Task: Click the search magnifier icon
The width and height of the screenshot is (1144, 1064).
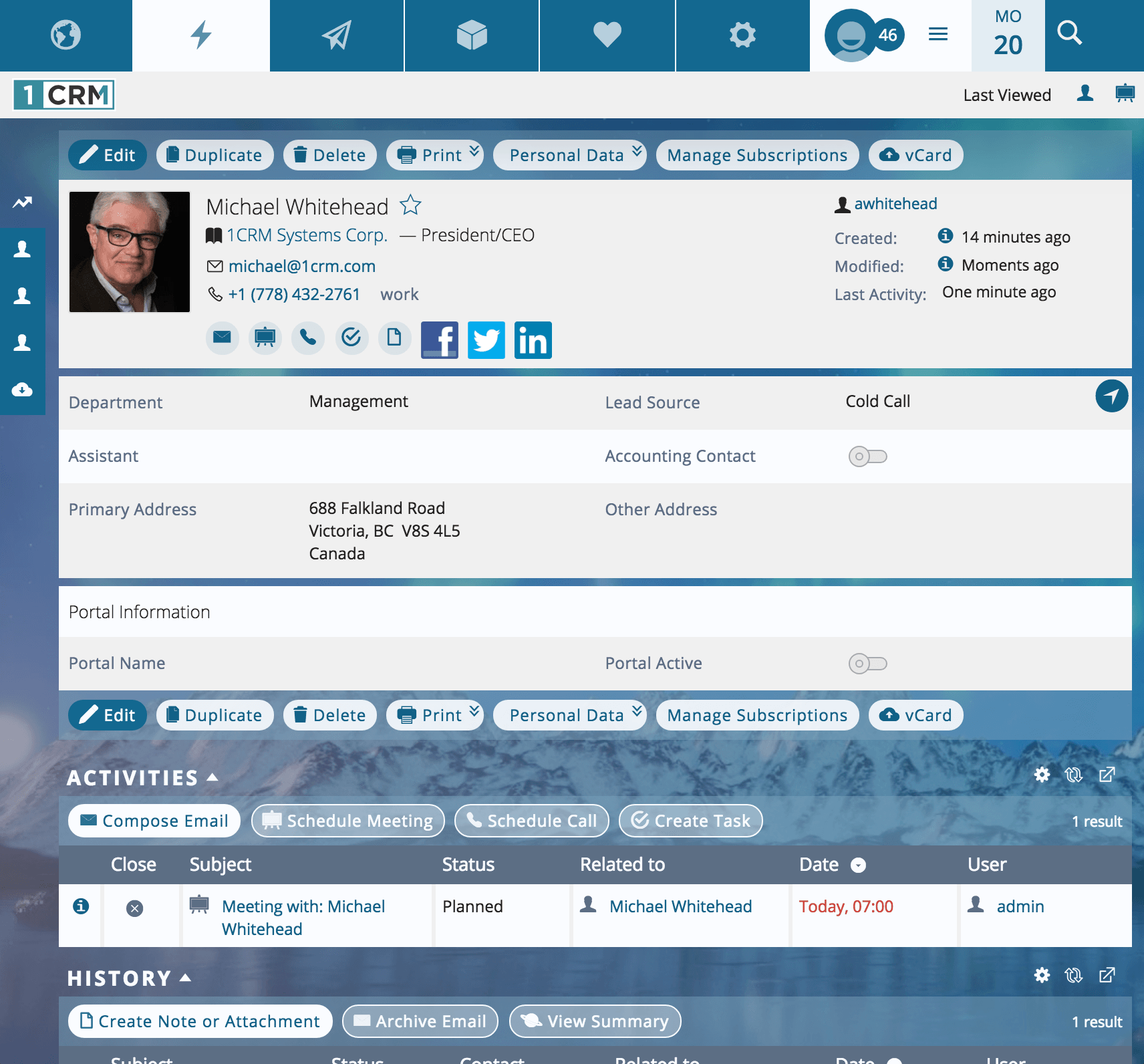Action: tap(1069, 33)
